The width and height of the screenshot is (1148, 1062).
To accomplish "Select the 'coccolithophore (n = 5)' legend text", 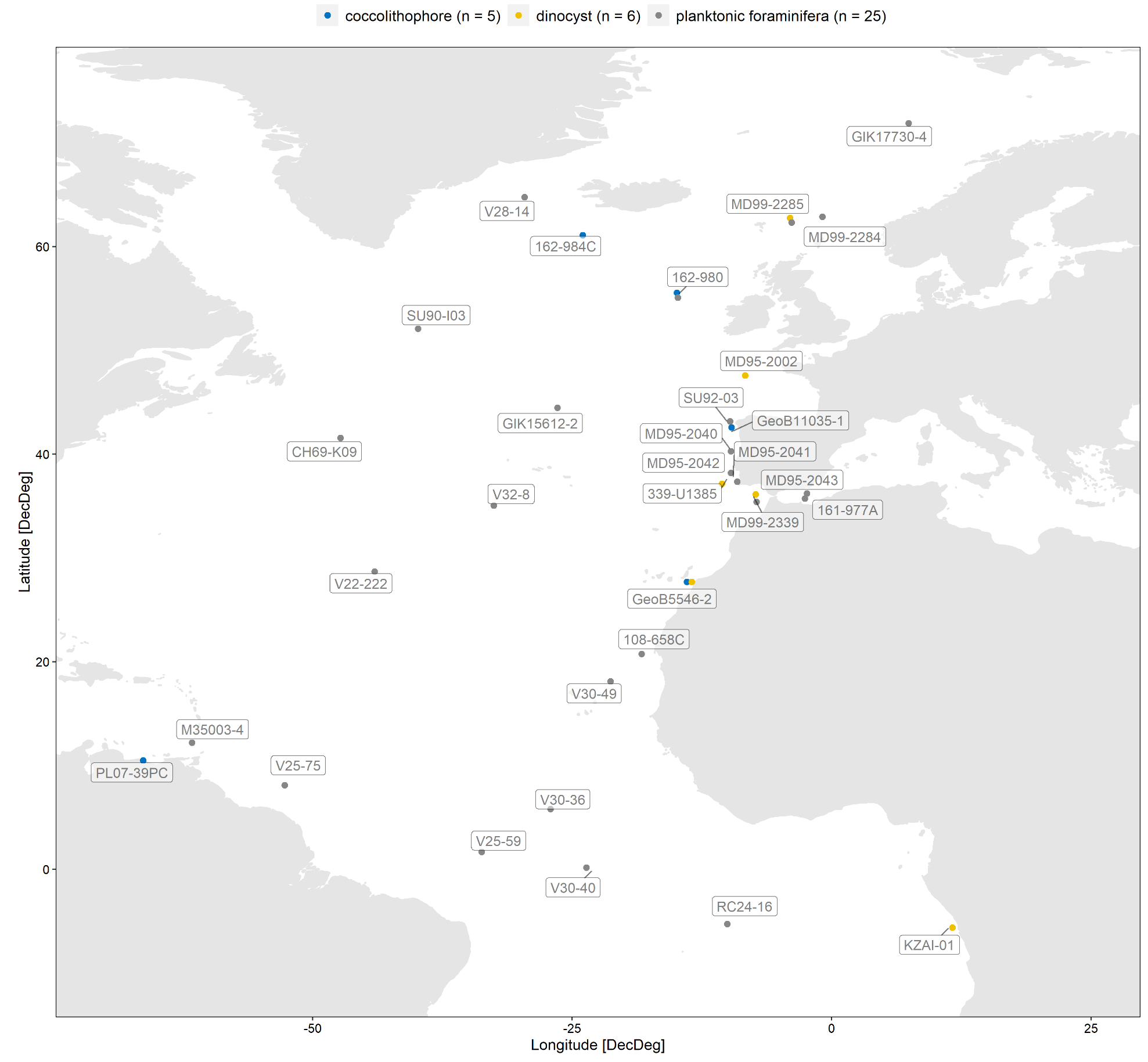I will (423, 16).
